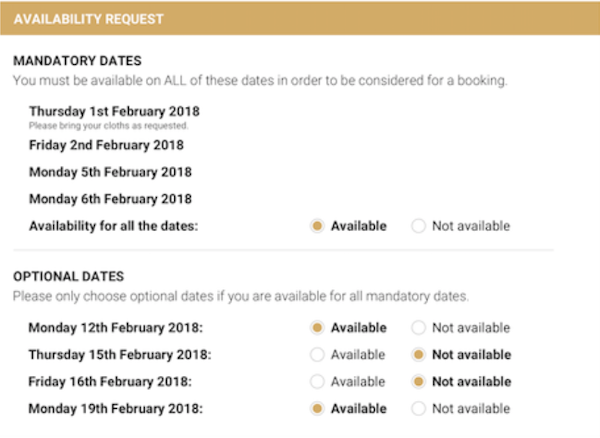This screenshot has width=600, height=438.
Task: Choose Available for Friday 16th February
Action: pyautogui.click(x=318, y=382)
